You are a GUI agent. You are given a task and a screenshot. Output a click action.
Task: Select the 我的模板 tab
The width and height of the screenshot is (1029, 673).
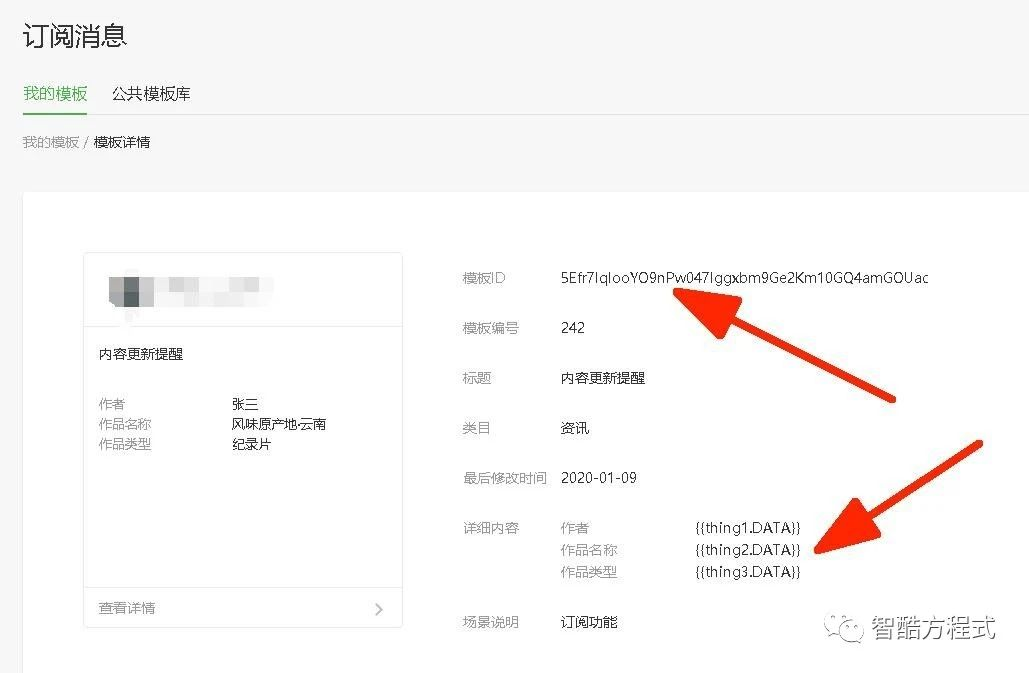54,93
